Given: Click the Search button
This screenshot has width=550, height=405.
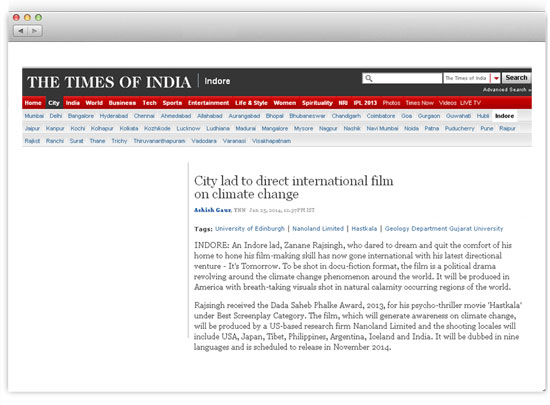Looking at the screenshot, I should pos(516,77).
